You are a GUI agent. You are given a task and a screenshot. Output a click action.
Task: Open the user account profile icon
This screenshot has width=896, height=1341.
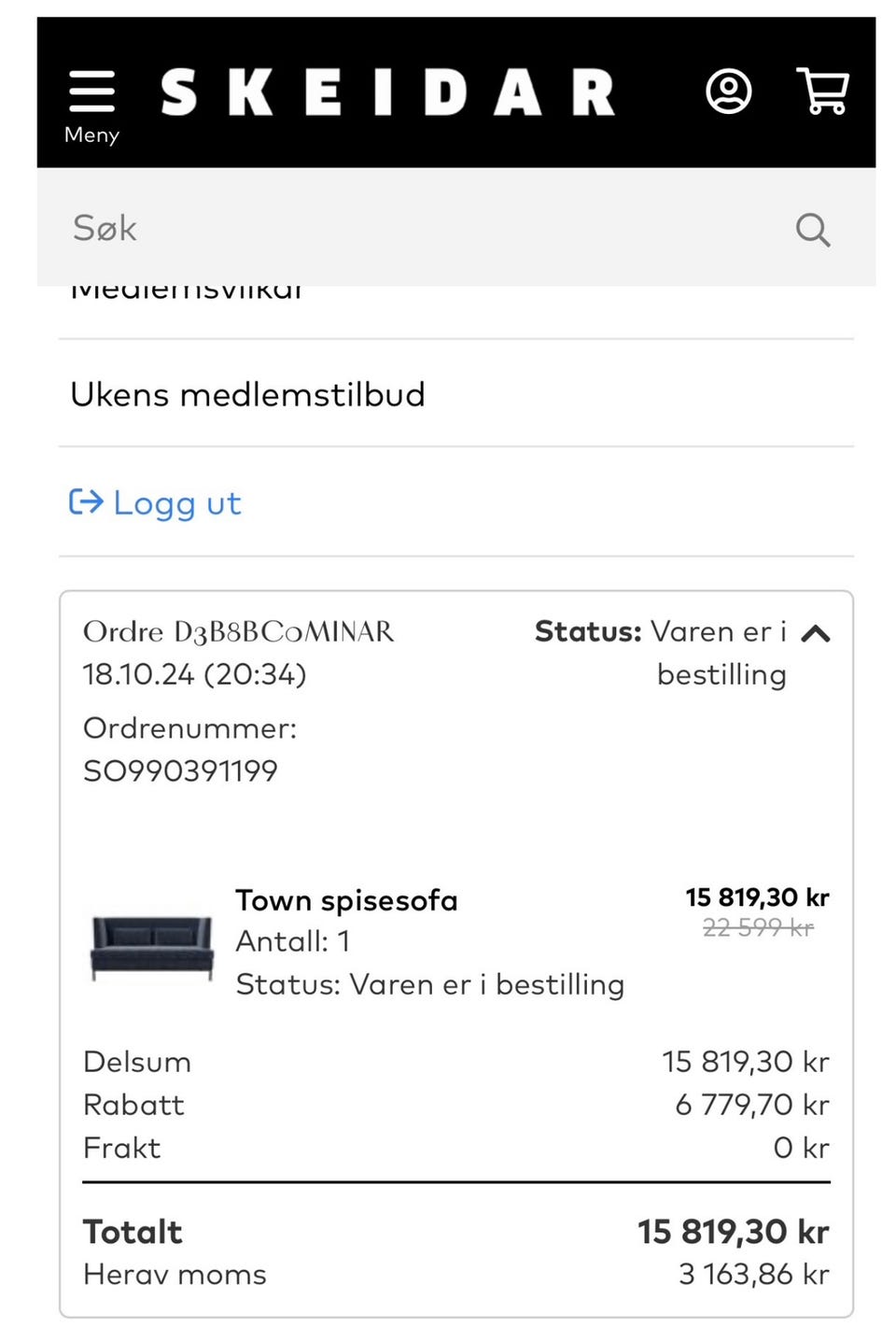[729, 92]
